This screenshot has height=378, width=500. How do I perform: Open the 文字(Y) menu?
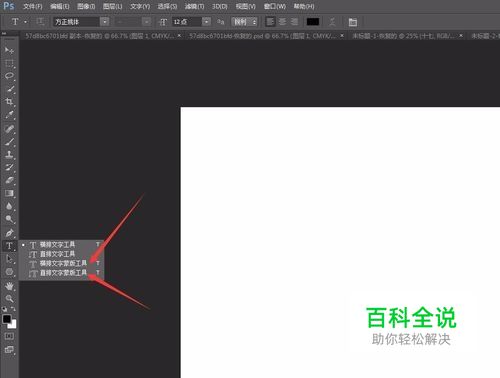(x=140, y=6)
